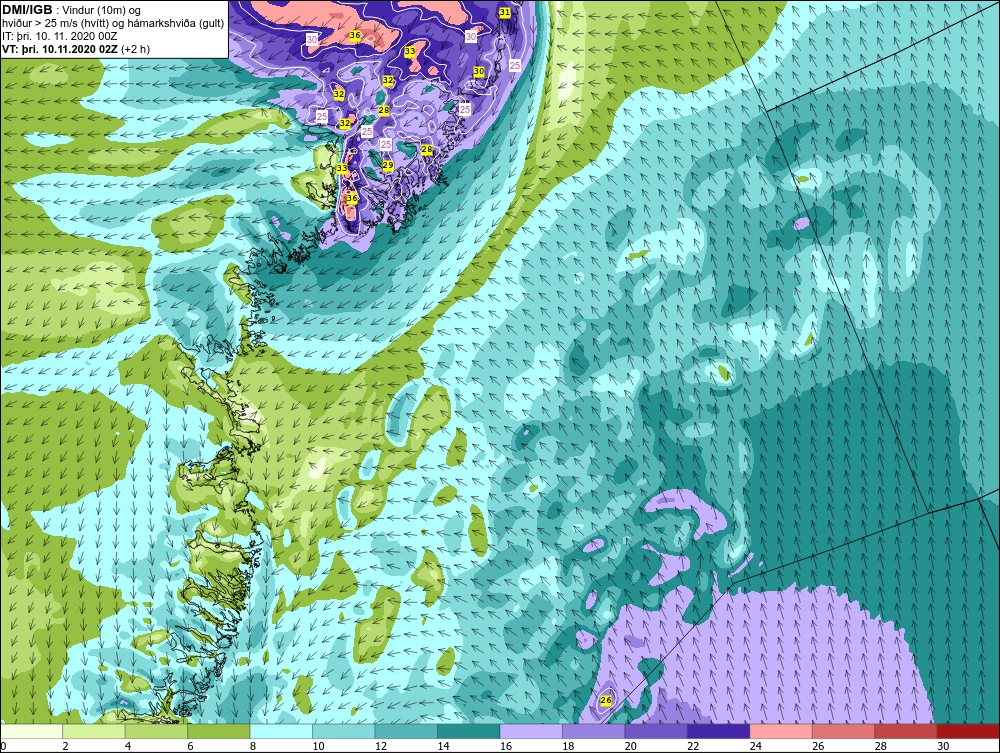Click legend scale number 0
The width and height of the screenshot is (1000, 753).
click(x=3, y=746)
